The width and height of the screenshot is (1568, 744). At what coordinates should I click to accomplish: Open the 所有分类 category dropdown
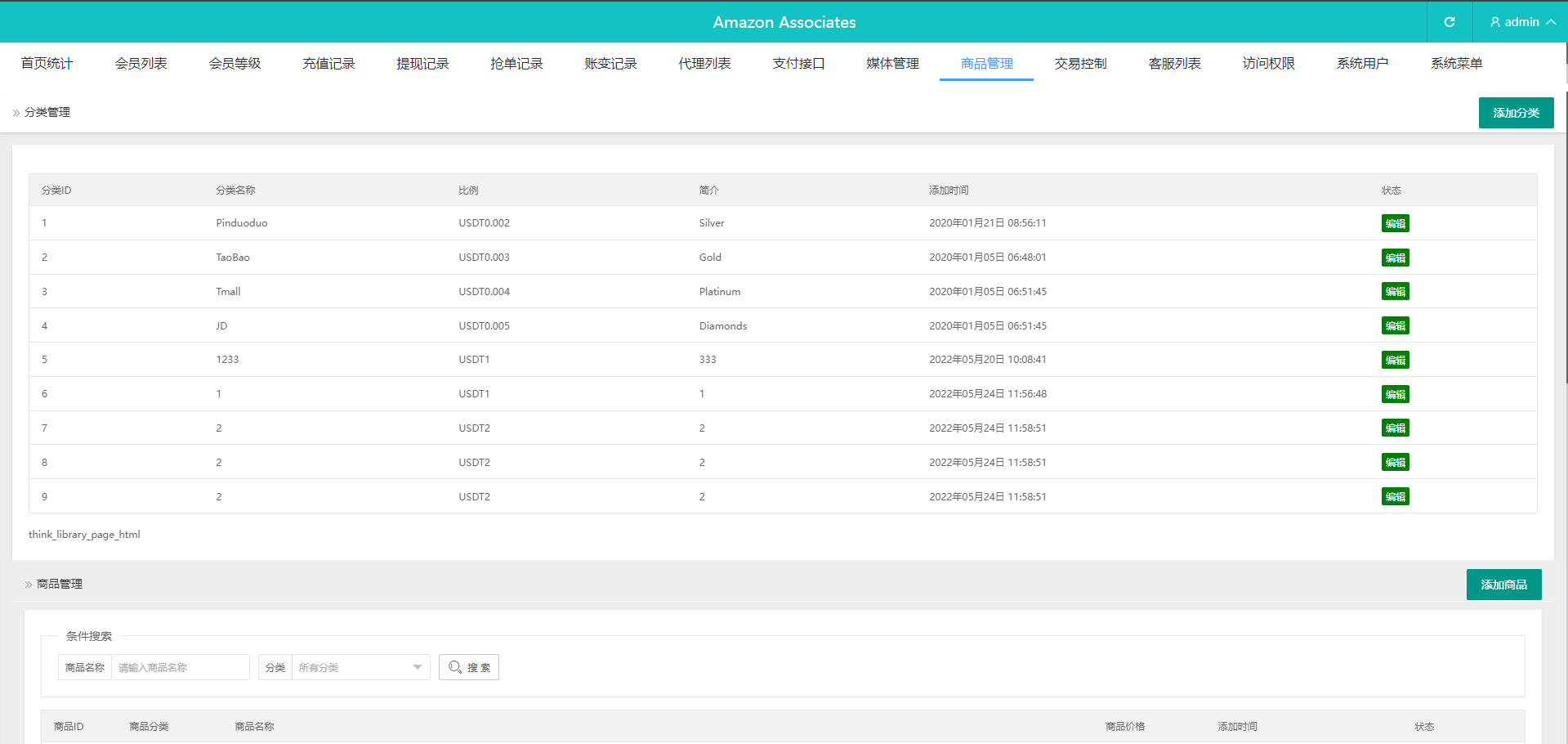pyautogui.click(x=360, y=667)
